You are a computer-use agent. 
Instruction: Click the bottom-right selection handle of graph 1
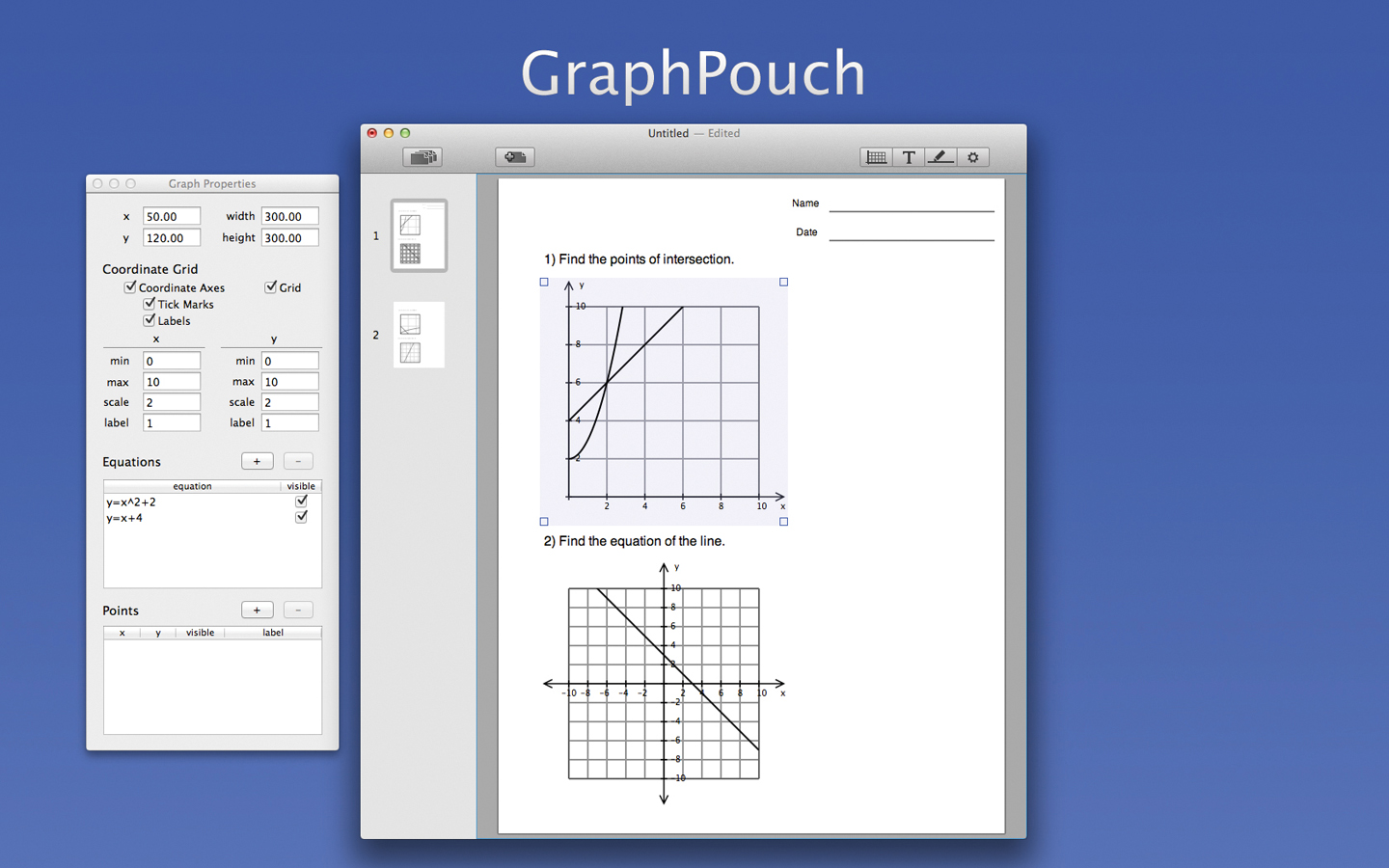click(x=783, y=522)
